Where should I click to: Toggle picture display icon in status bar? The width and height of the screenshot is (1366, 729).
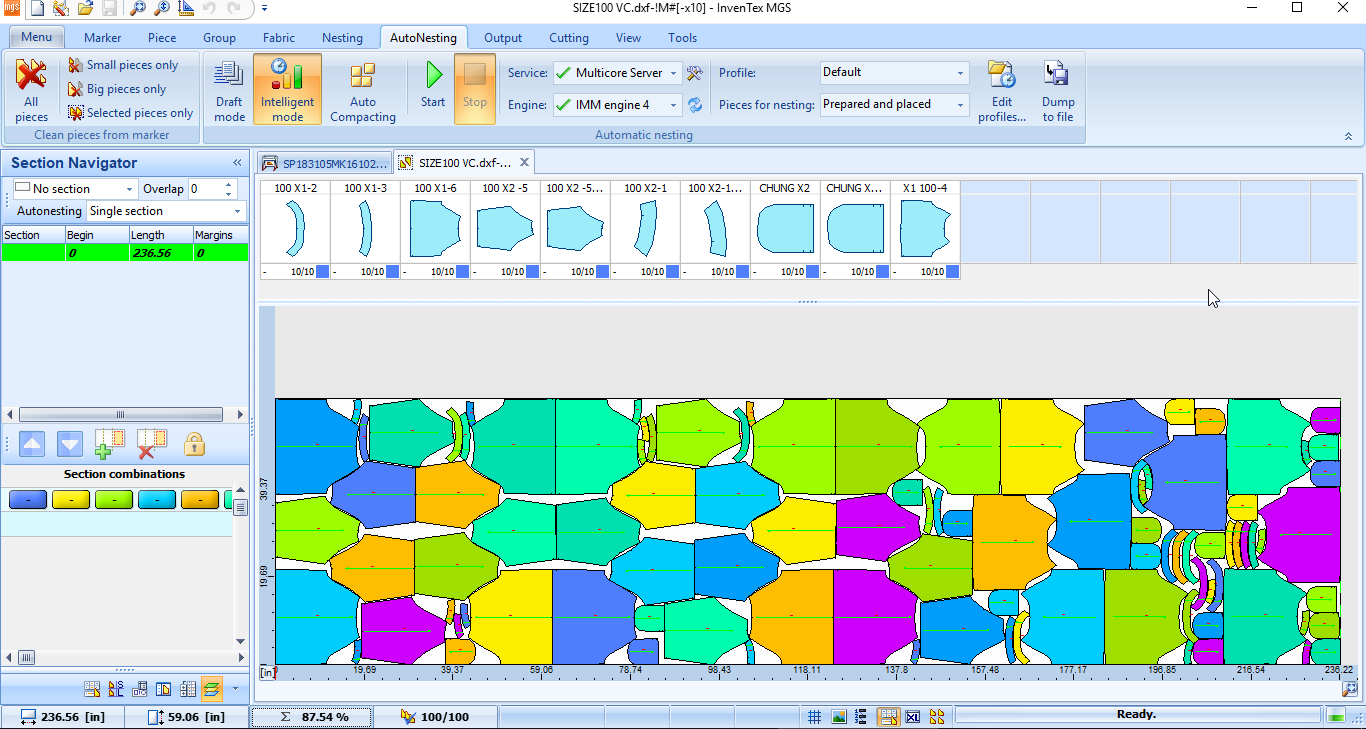[x=838, y=717]
